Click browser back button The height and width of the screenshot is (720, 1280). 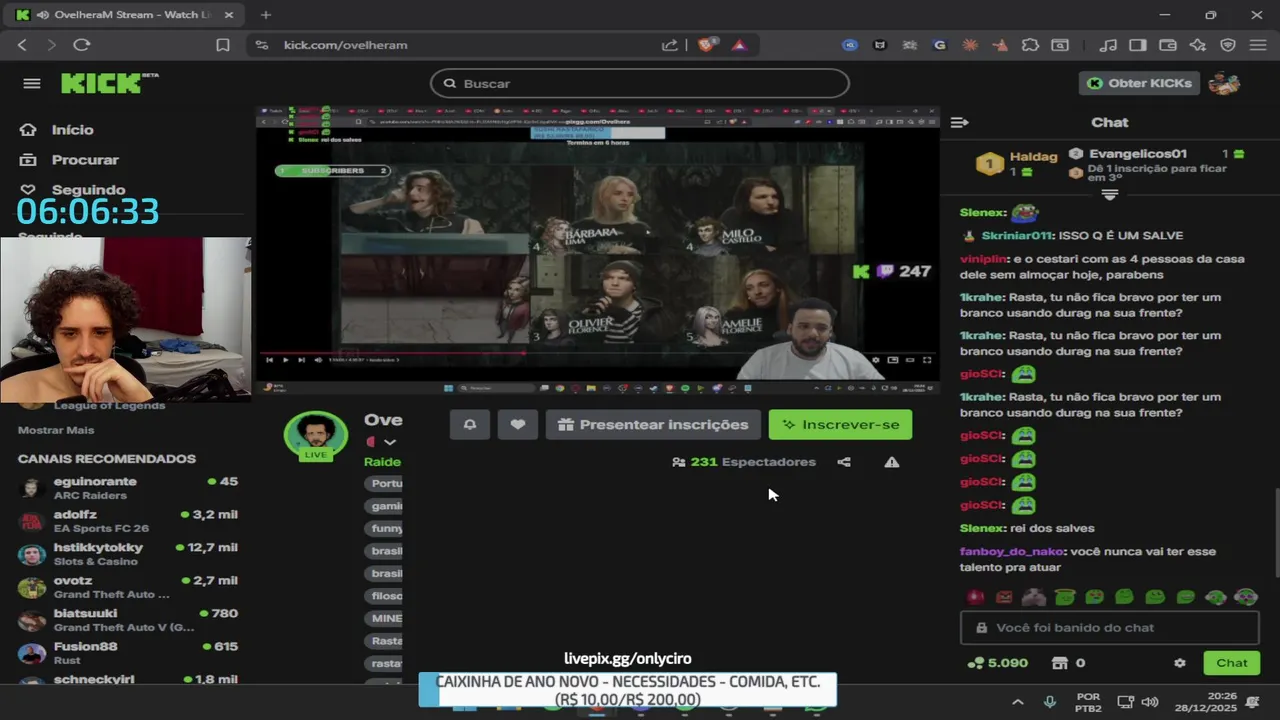(x=22, y=45)
